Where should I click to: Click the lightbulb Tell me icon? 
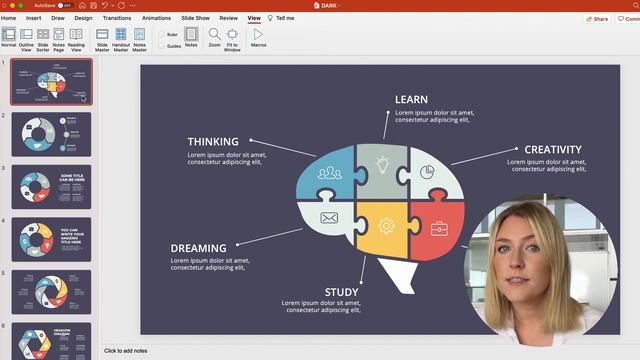(x=270, y=18)
